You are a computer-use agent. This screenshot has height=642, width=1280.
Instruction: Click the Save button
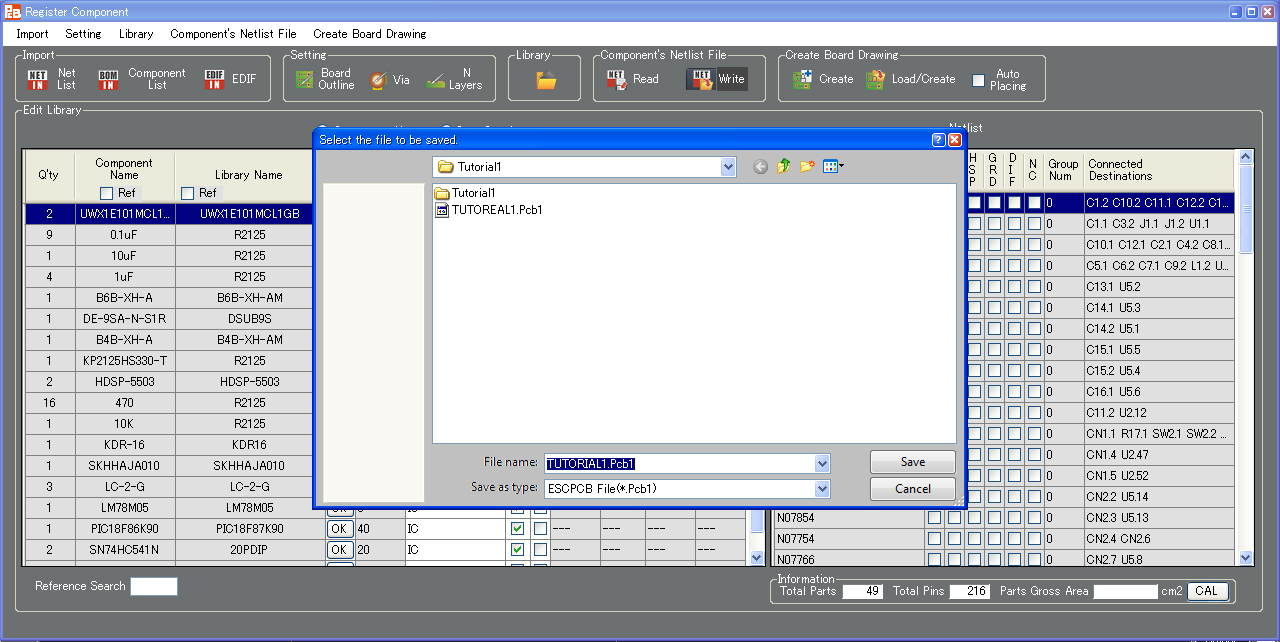(x=913, y=462)
